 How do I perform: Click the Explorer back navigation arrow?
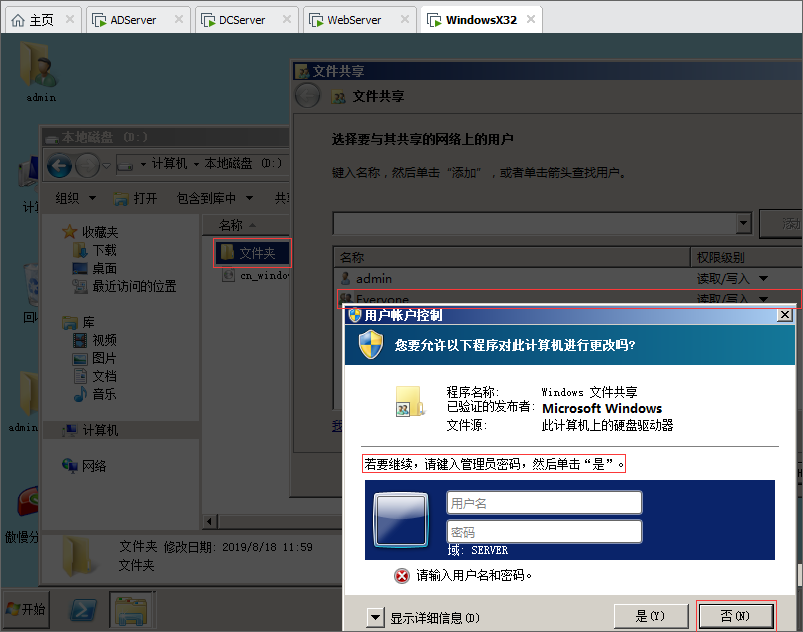[x=59, y=165]
